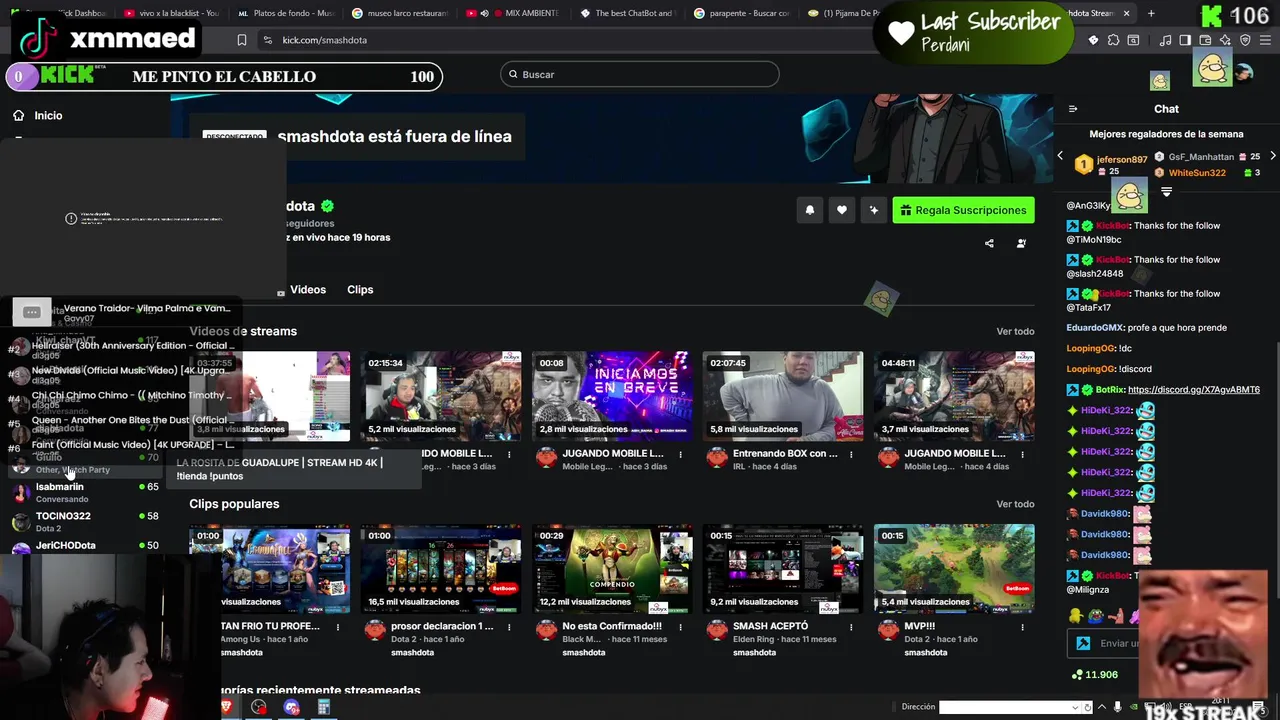Viewport: 1280px width, 720px height.
Task: Open options for No esta Confirmado clip
Action: (x=680, y=627)
